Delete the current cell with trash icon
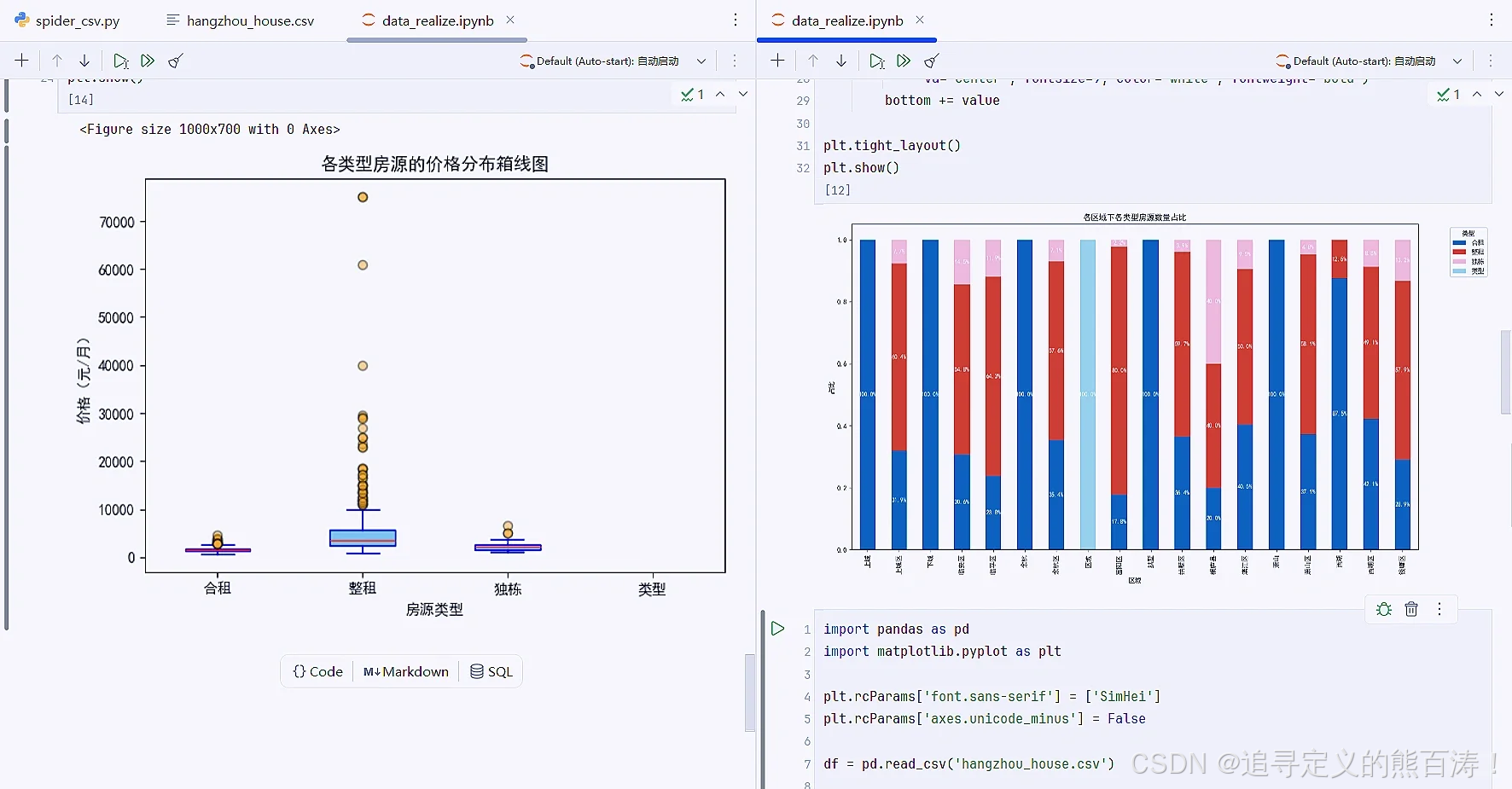 pos(1411,609)
